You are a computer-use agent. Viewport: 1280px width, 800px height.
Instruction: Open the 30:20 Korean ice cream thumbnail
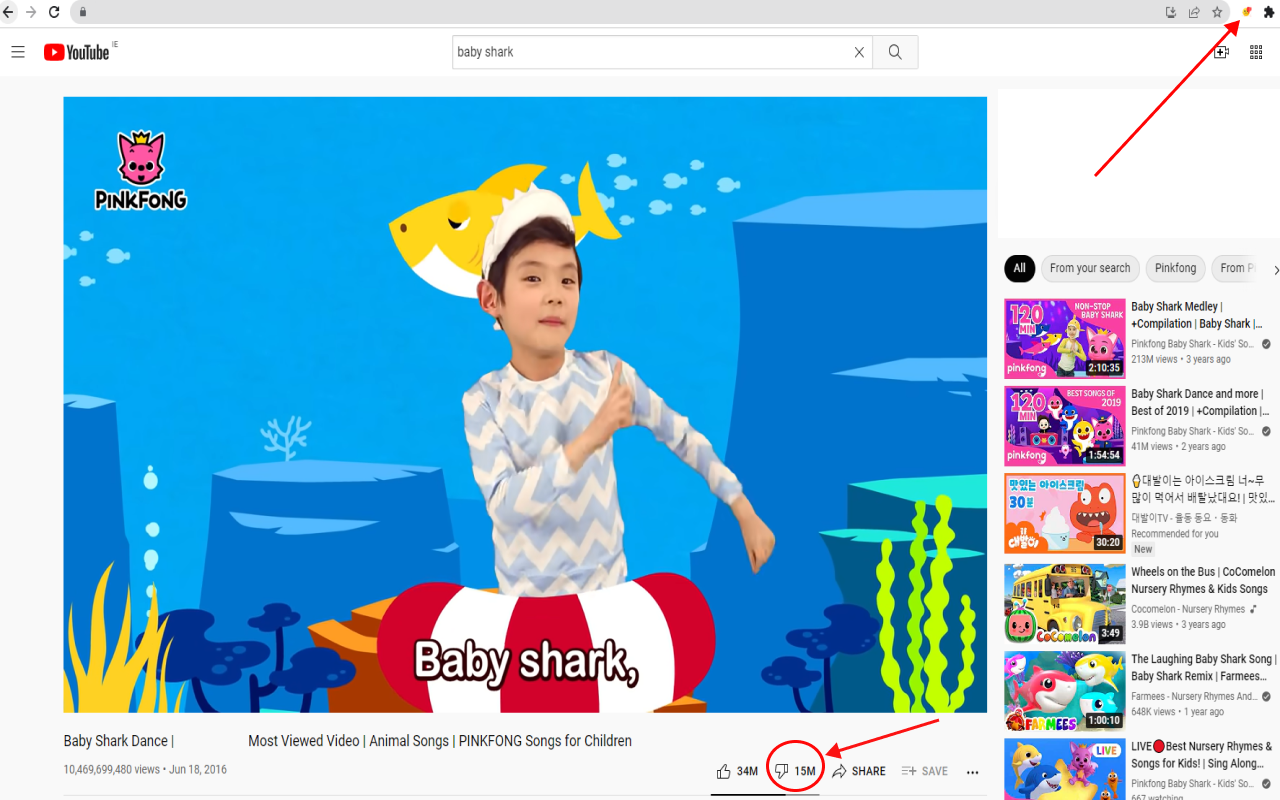point(1065,513)
